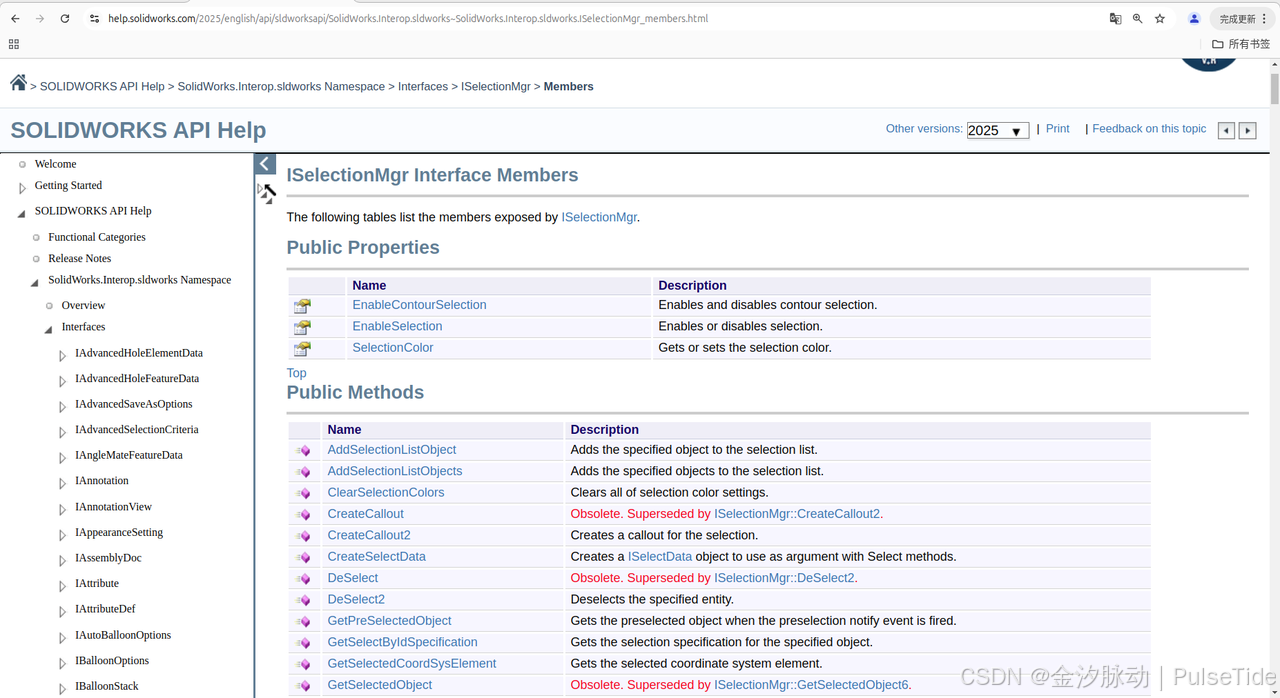
Task: Expand the Getting Started tree node
Action: pos(22,187)
